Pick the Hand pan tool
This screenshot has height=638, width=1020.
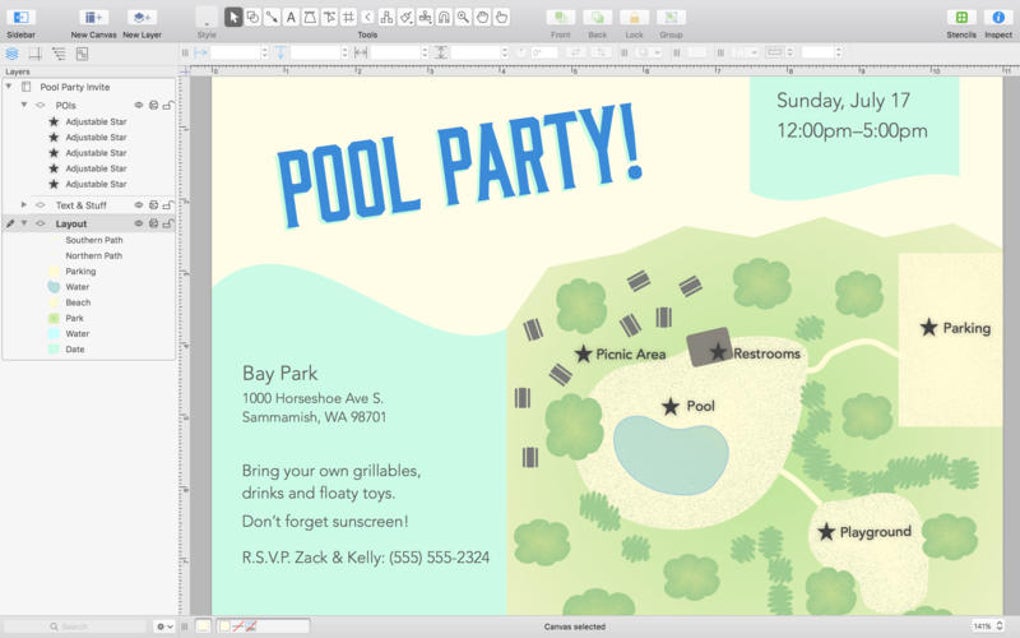click(x=482, y=17)
